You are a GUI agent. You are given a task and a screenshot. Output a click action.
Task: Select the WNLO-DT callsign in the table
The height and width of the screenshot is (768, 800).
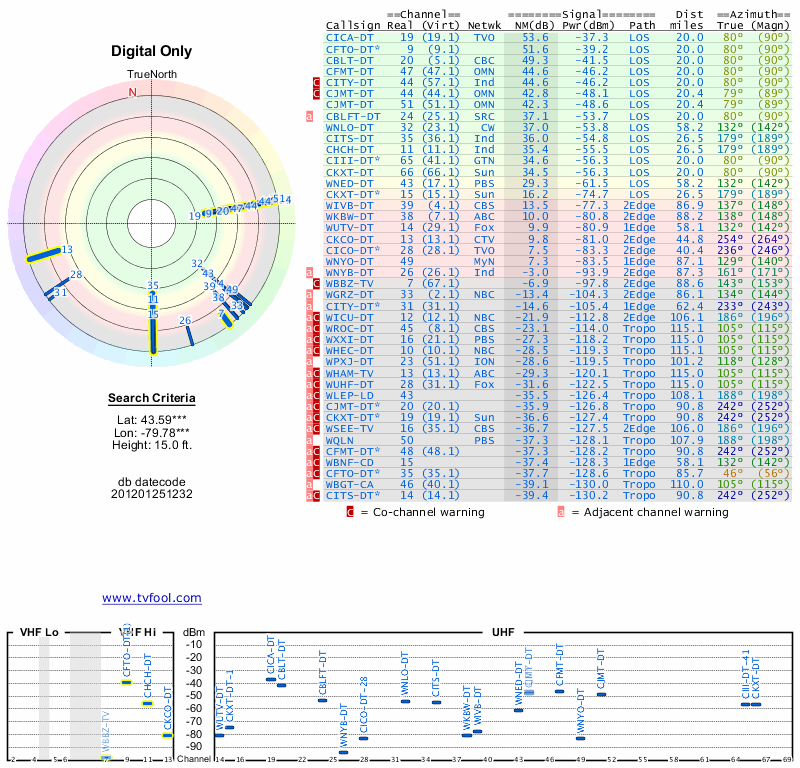(x=349, y=127)
